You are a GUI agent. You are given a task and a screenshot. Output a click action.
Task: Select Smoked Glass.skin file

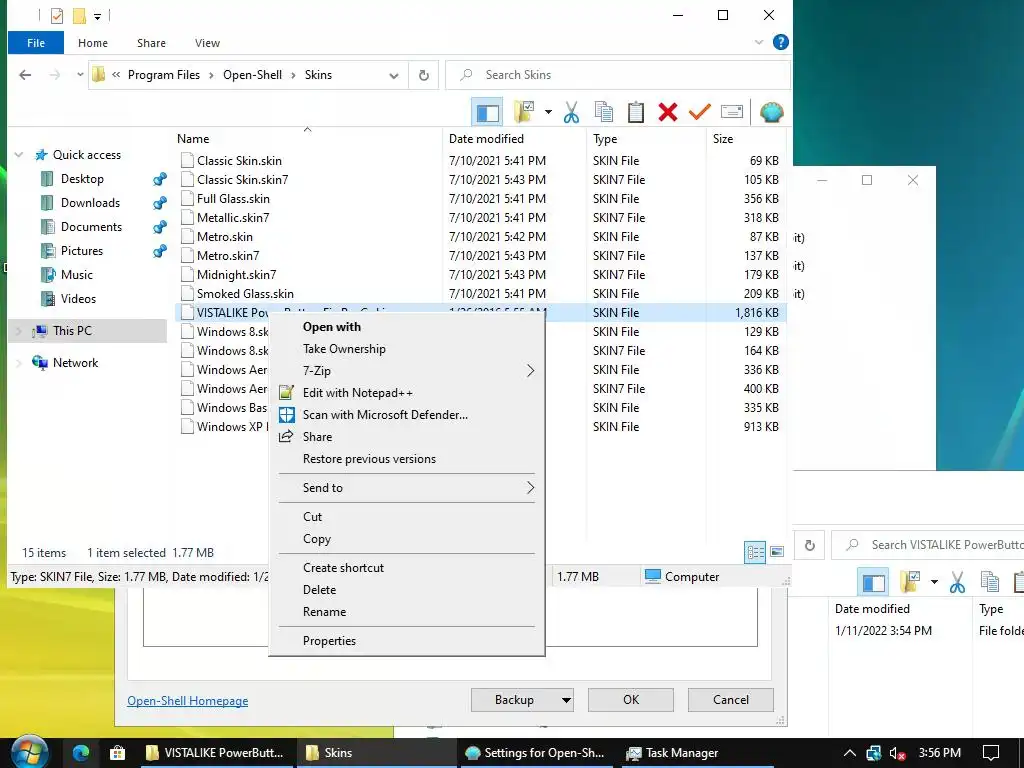click(245, 294)
